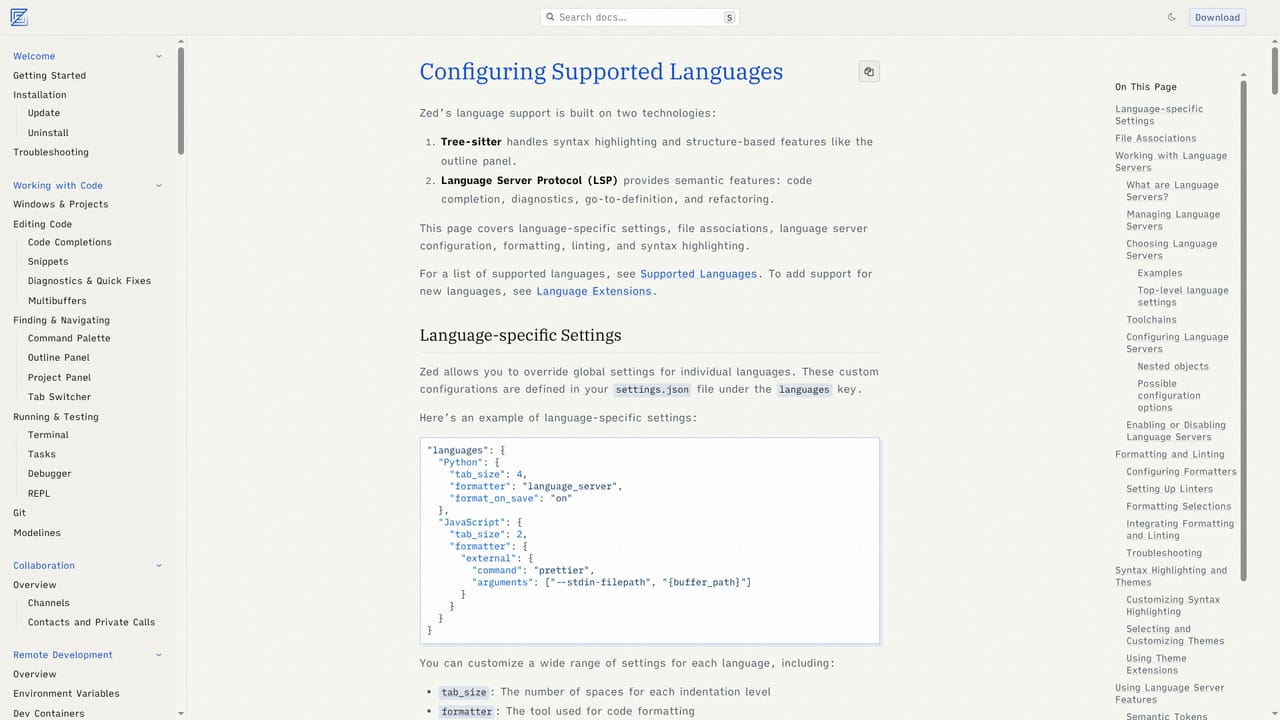This screenshot has width=1280, height=720.
Task: Collapse the Welcome section chevron
Action: tap(159, 56)
